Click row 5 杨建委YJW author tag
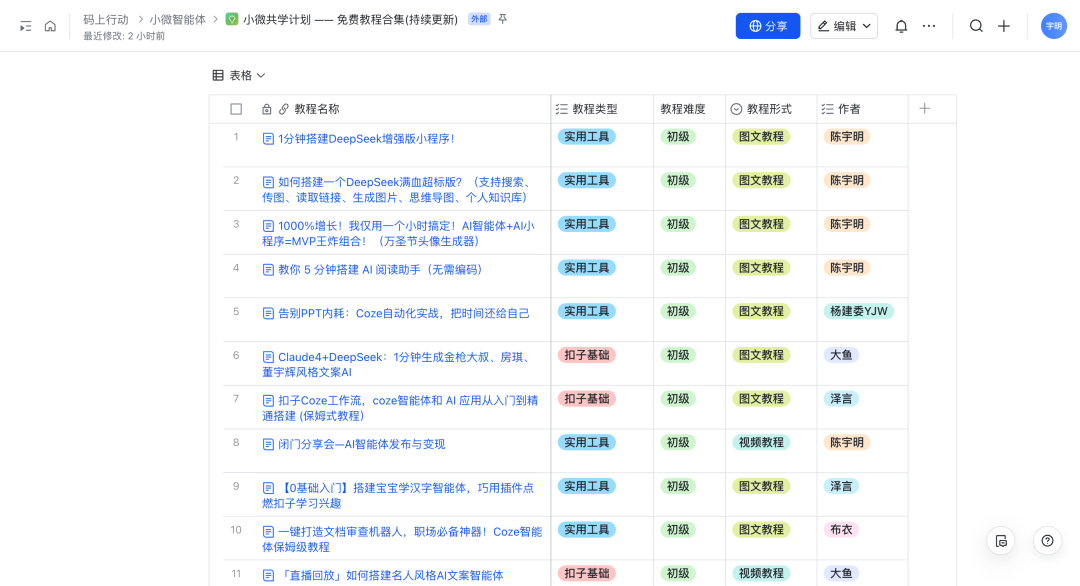 [858, 311]
